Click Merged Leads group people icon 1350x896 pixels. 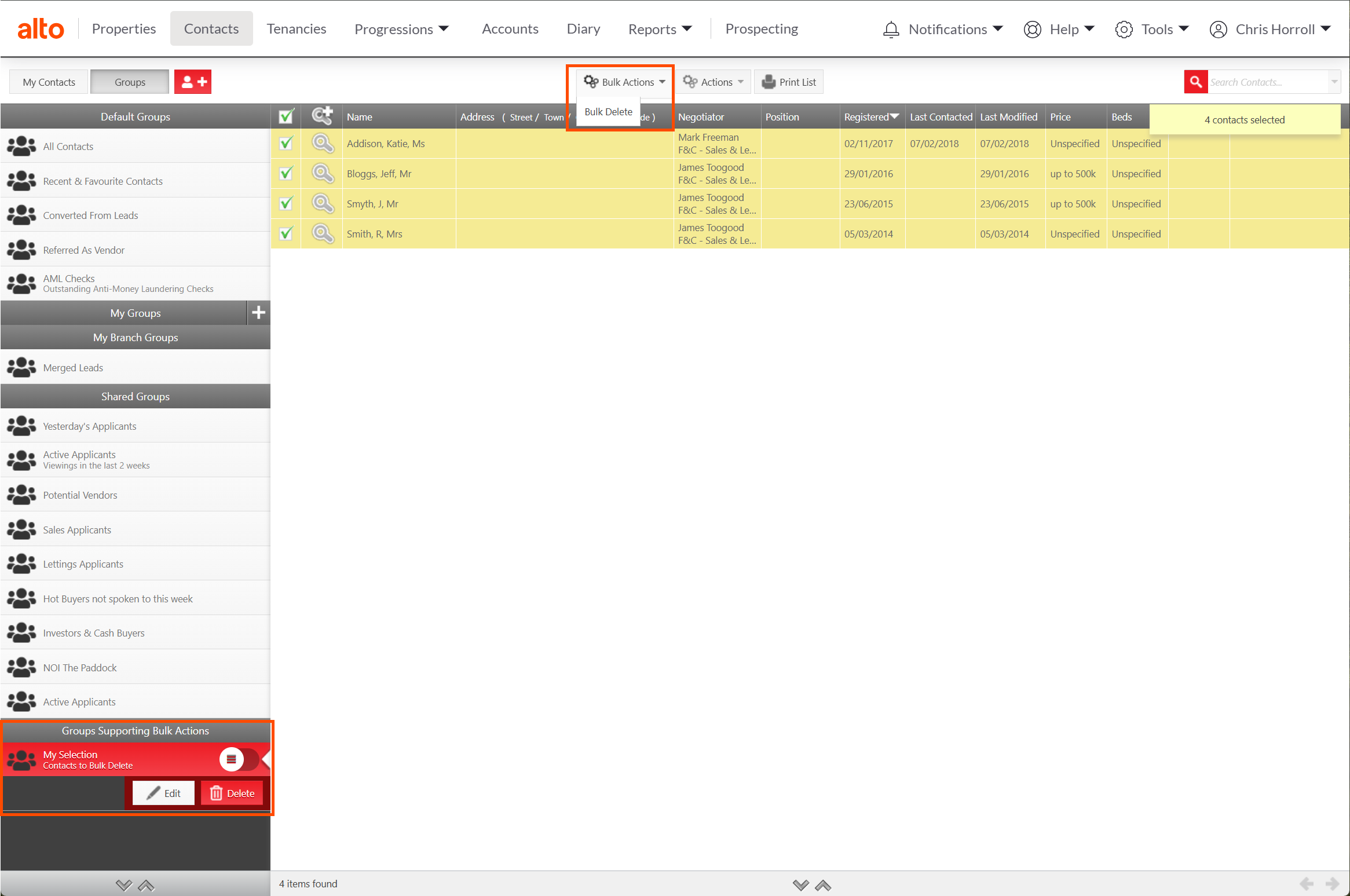click(x=21, y=367)
